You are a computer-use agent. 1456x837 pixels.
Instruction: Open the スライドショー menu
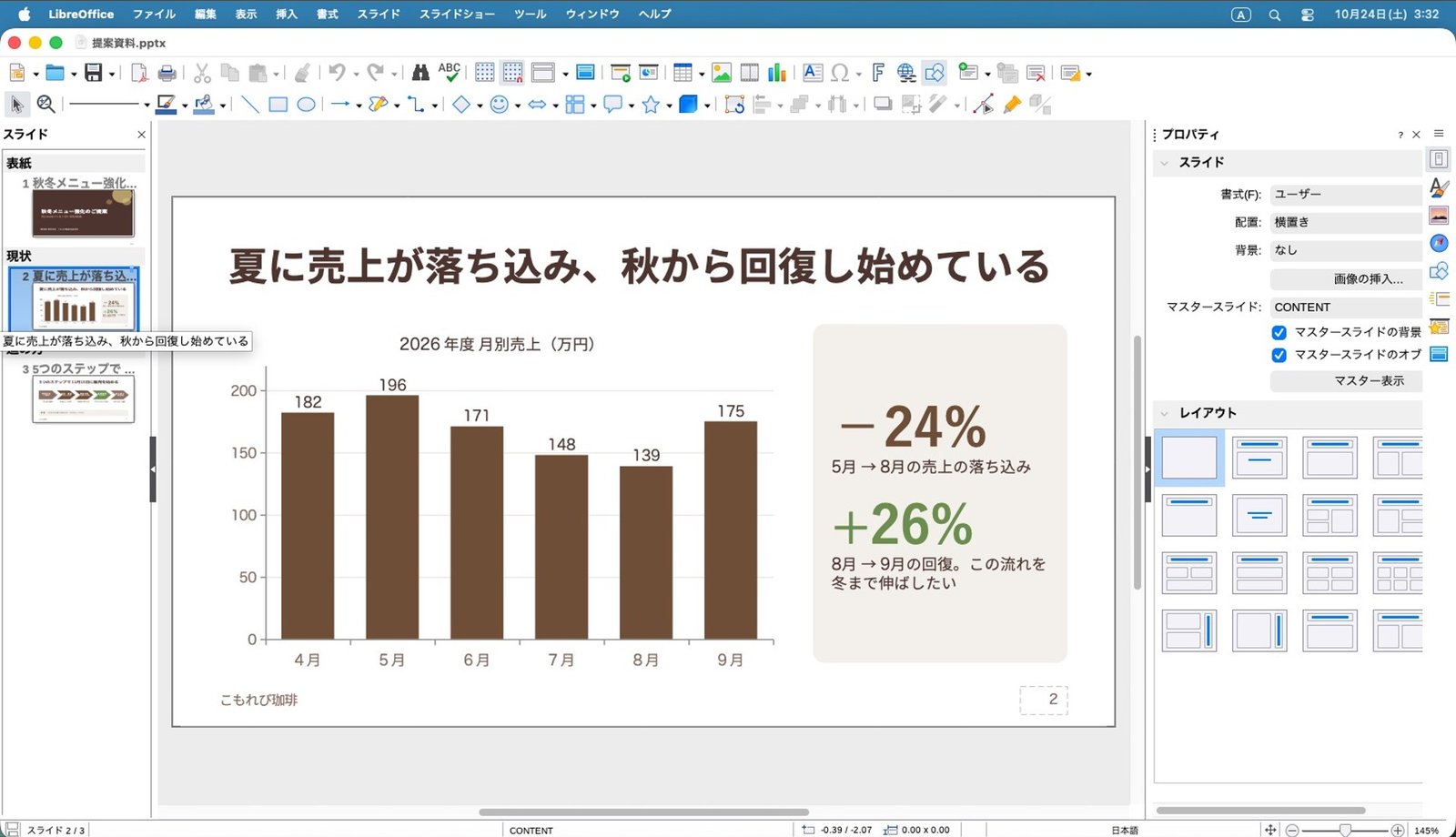pos(457,14)
